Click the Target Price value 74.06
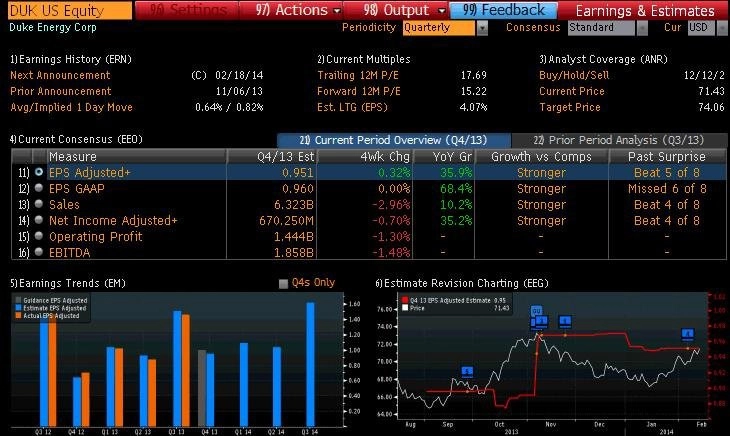 [x=711, y=107]
